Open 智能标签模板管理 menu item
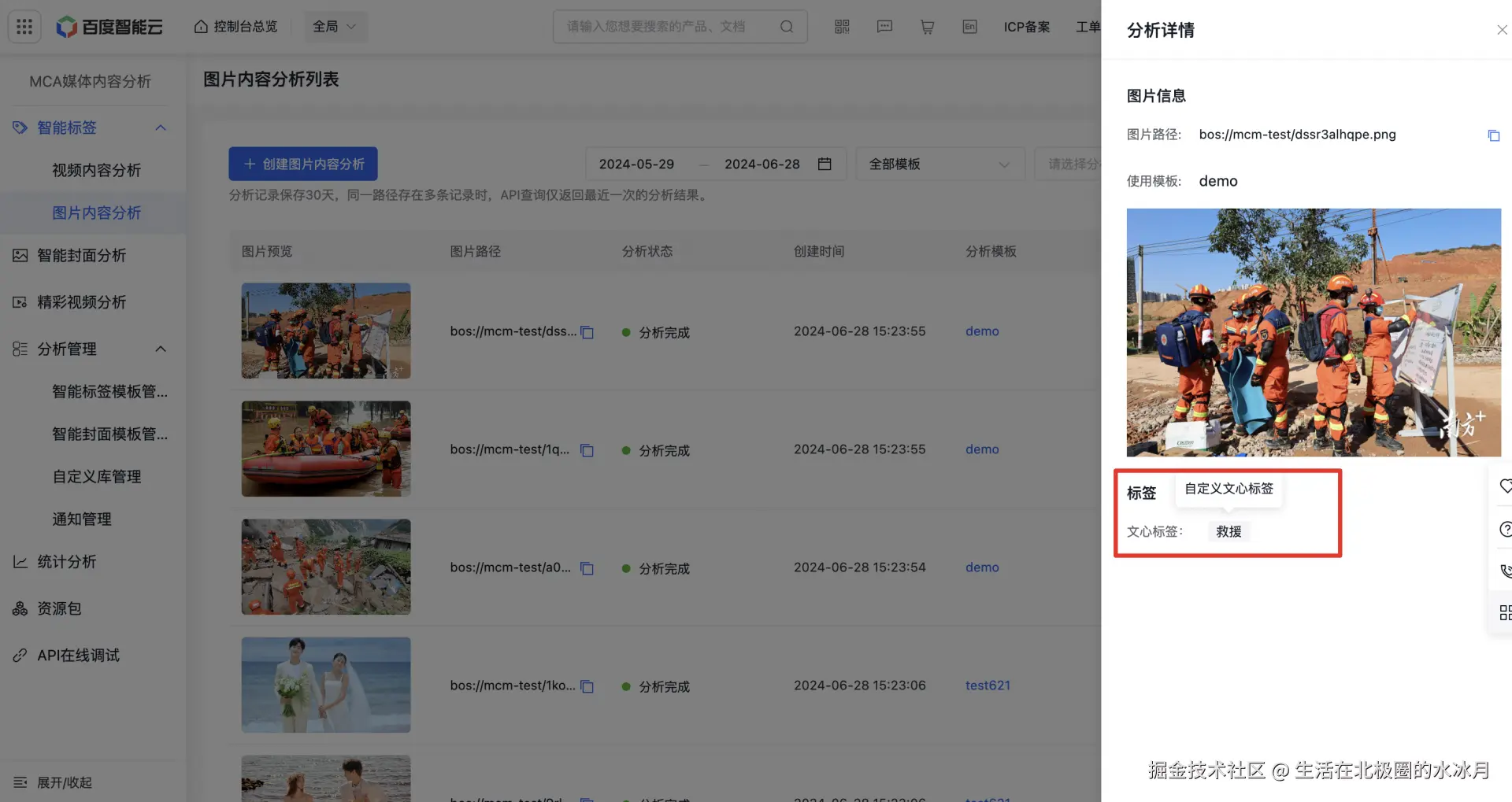 click(110, 391)
